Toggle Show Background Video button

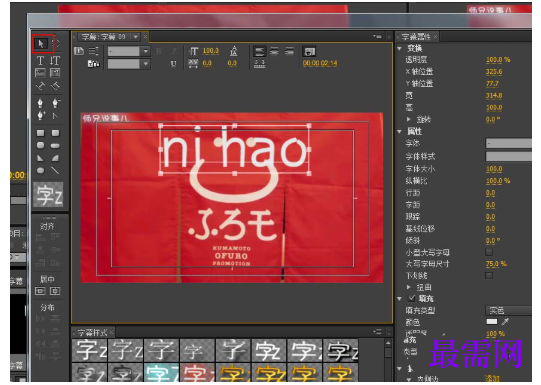tap(309, 51)
